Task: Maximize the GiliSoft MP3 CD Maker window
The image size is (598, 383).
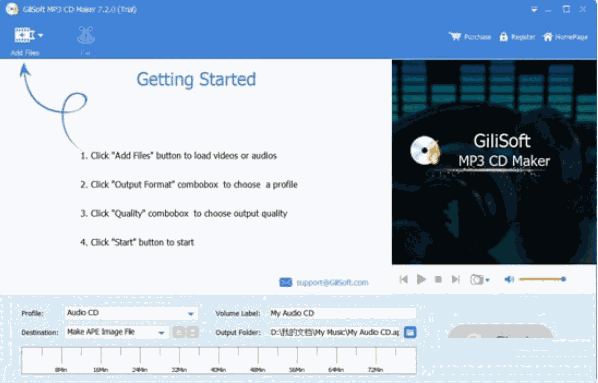Action: point(566,9)
